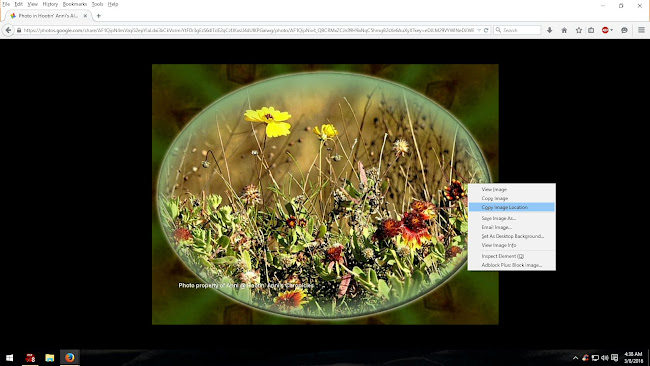Click the Firefox taskbar icon
The width and height of the screenshot is (650, 366).
[70, 358]
